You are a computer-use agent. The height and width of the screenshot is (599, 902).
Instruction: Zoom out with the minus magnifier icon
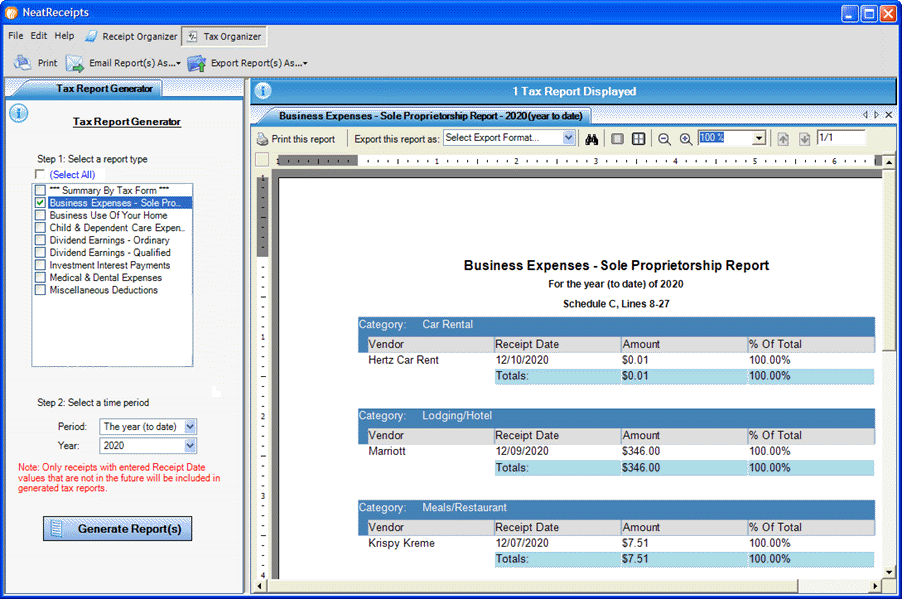pyautogui.click(x=664, y=139)
